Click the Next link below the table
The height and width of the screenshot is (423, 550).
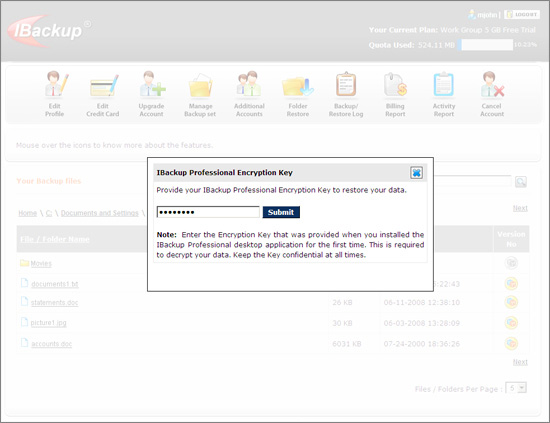[520, 362]
